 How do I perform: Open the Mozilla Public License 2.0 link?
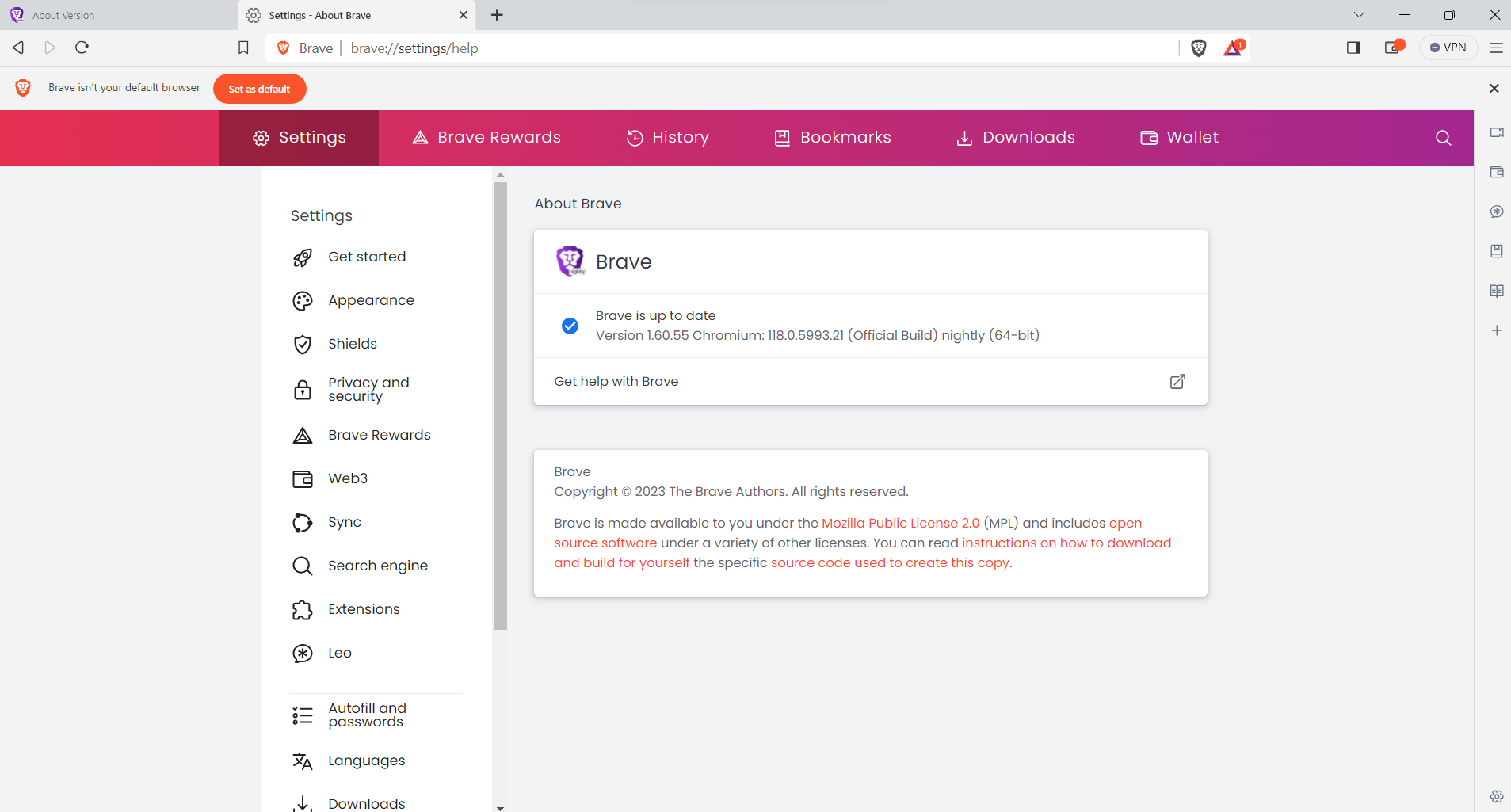[900, 523]
